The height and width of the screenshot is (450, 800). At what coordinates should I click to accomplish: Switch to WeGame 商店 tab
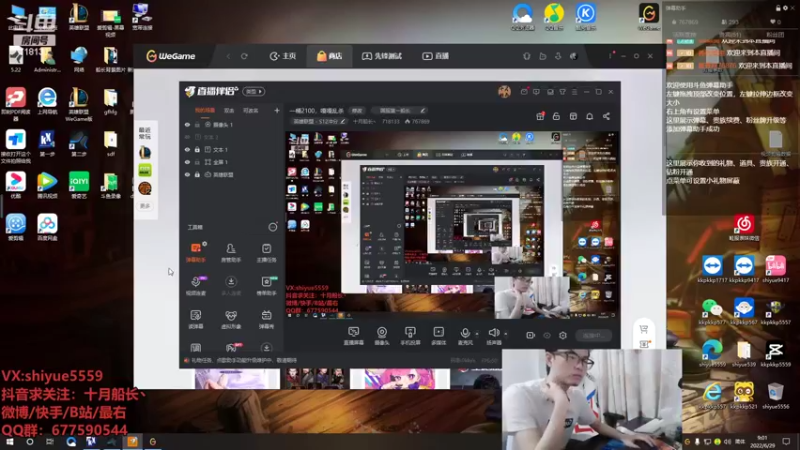point(330,56)
